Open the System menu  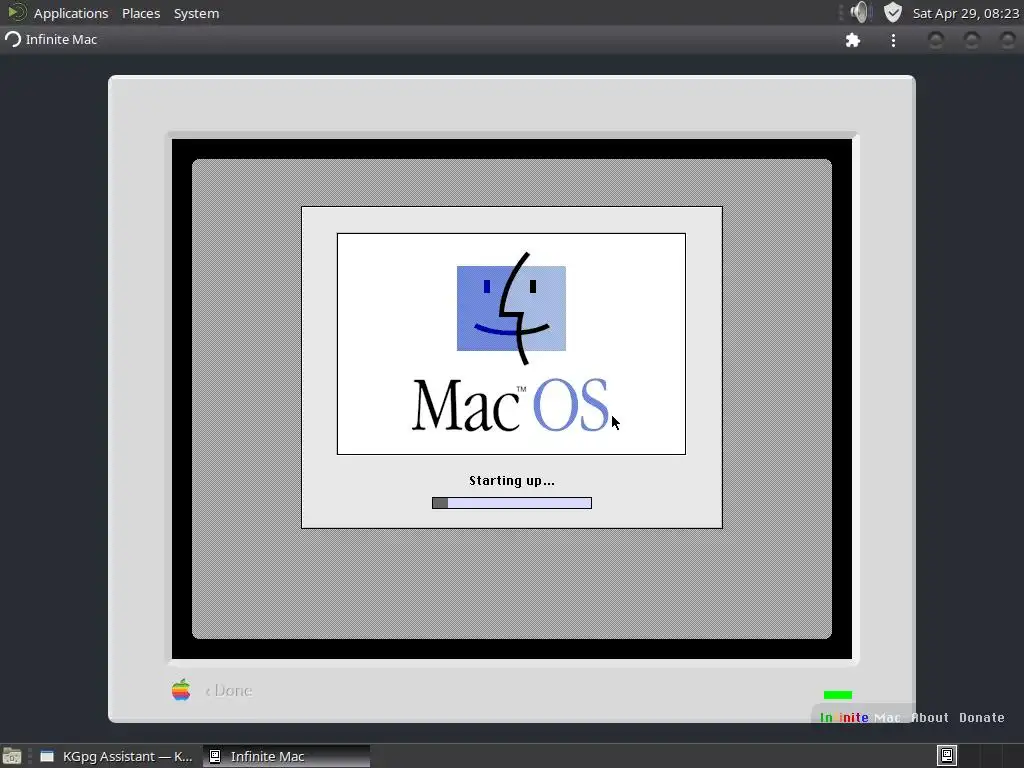[196, 13]
